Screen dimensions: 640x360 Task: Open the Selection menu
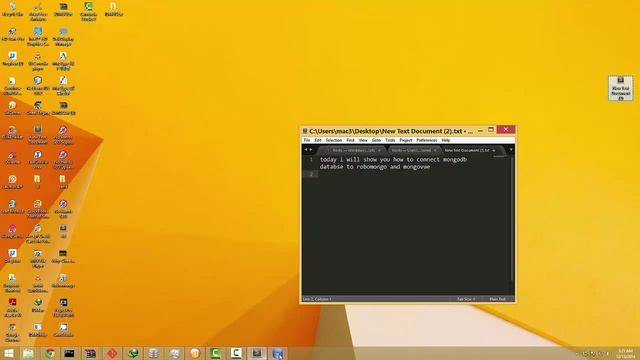click(x=333, y=140)
